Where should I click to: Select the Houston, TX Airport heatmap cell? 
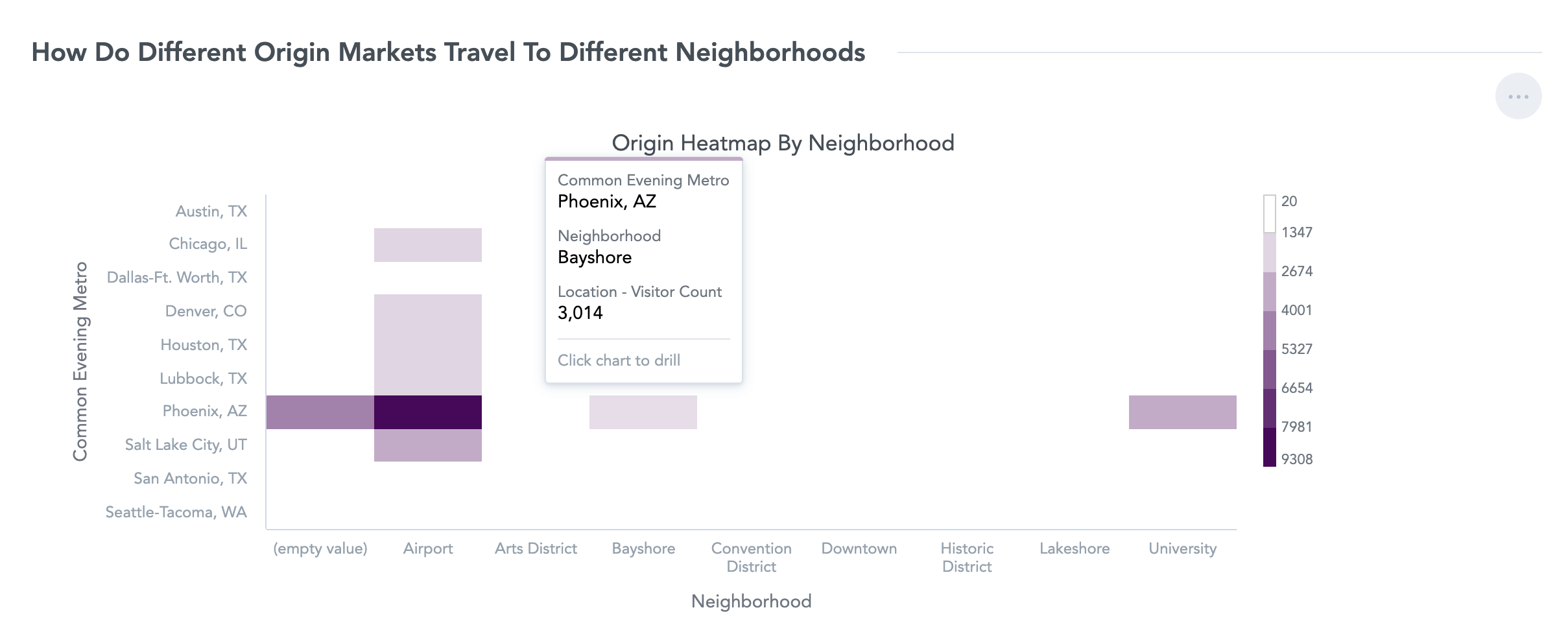(x=428, y=345)
